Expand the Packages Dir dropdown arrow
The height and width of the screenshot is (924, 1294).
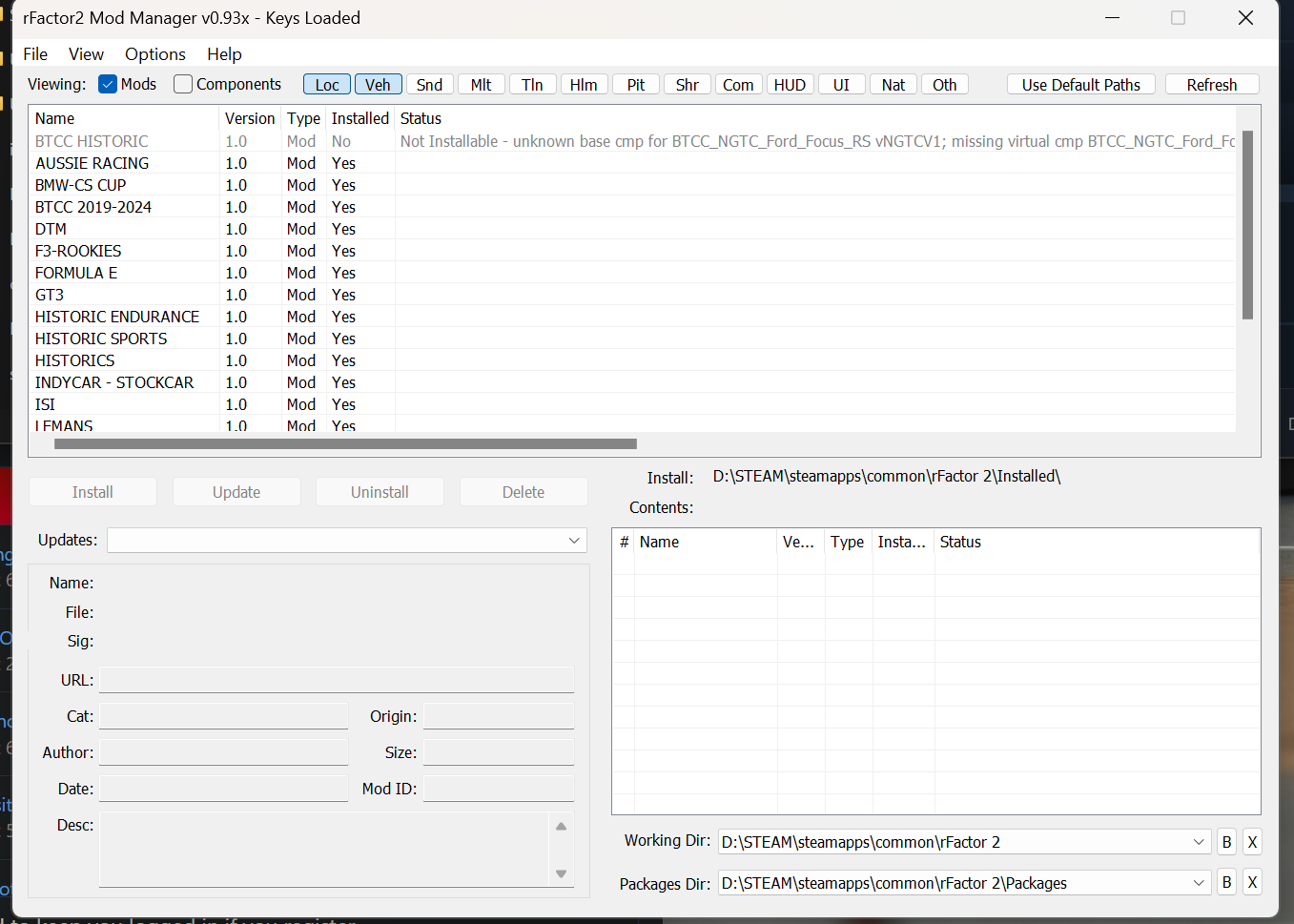(x=1199, y=883)
